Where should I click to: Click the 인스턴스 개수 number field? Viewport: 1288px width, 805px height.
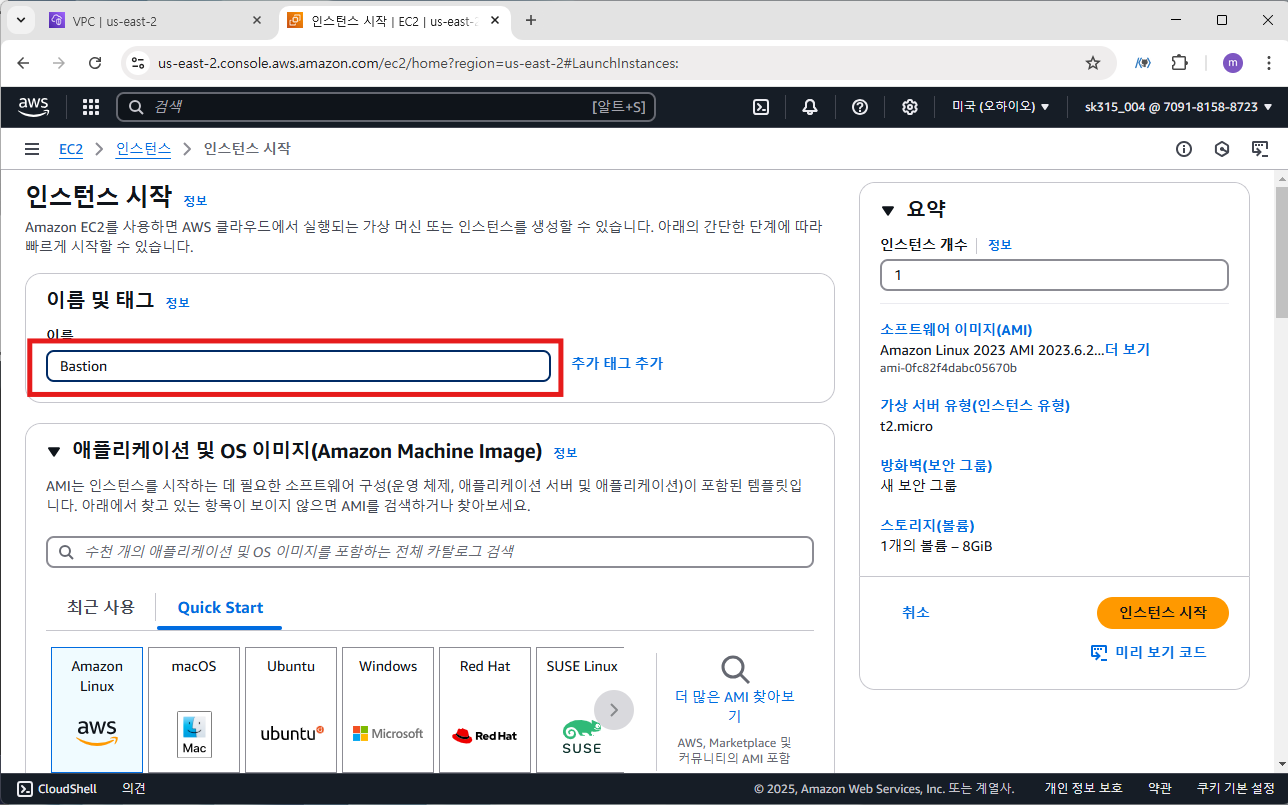(1054, 275)
